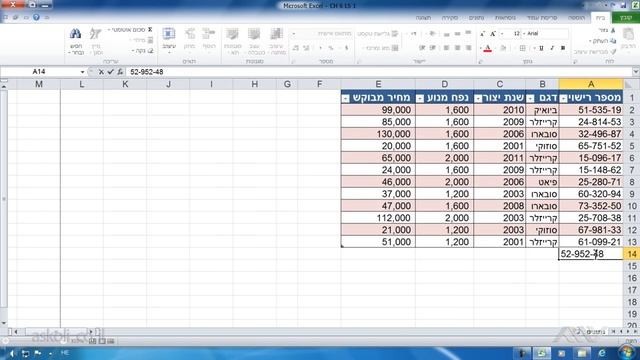The height and width of the screenshot is (360, 640).
Task: Switch to the Data ribbon tab
Action: [476, 18]
